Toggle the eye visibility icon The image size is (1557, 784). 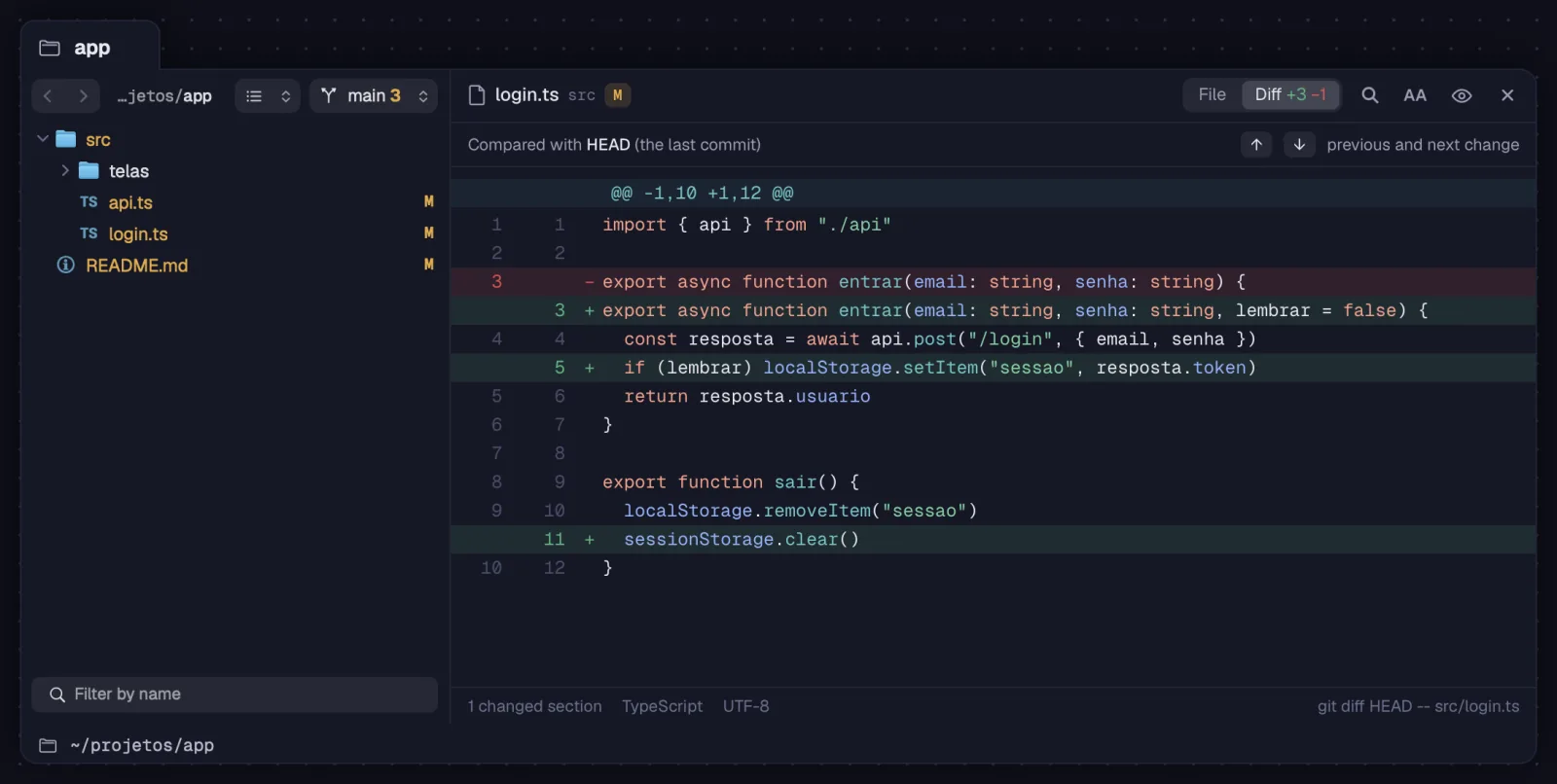click(1462, 95)
